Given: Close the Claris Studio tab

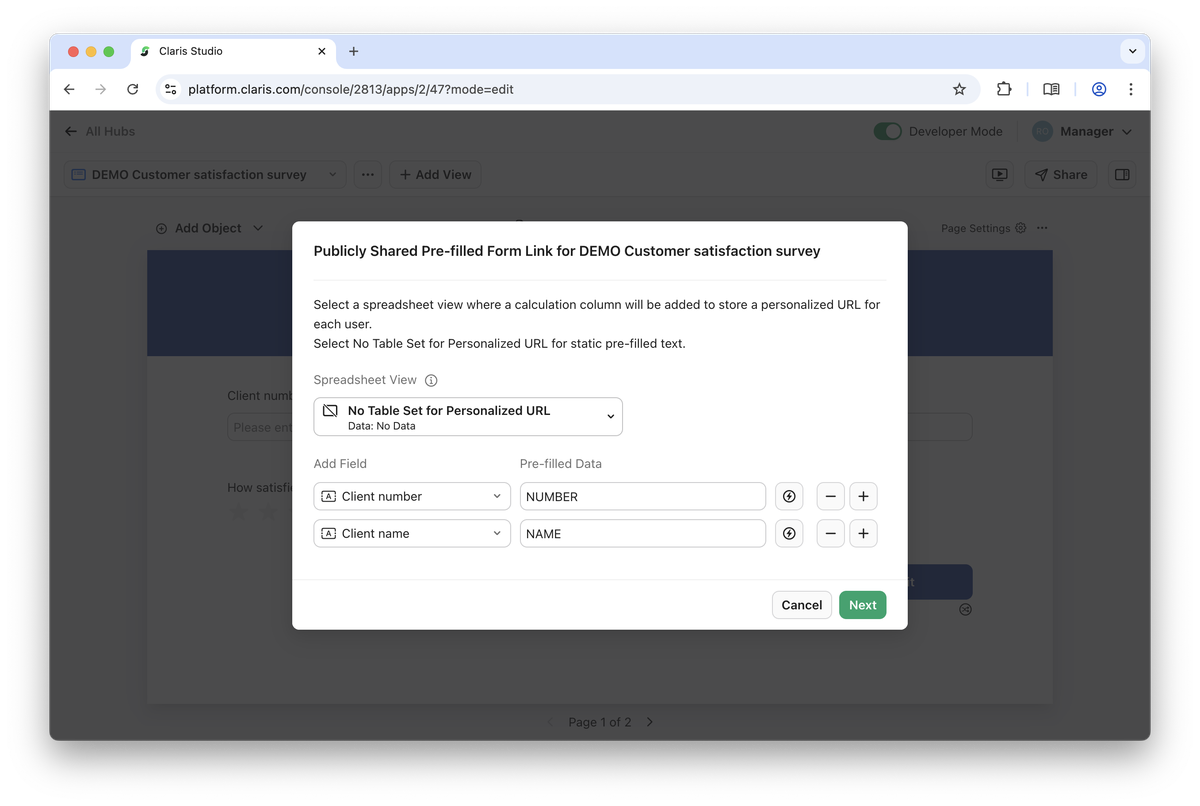Looking at the screenshot, I should pyautogui.click(x=322, y=51).
